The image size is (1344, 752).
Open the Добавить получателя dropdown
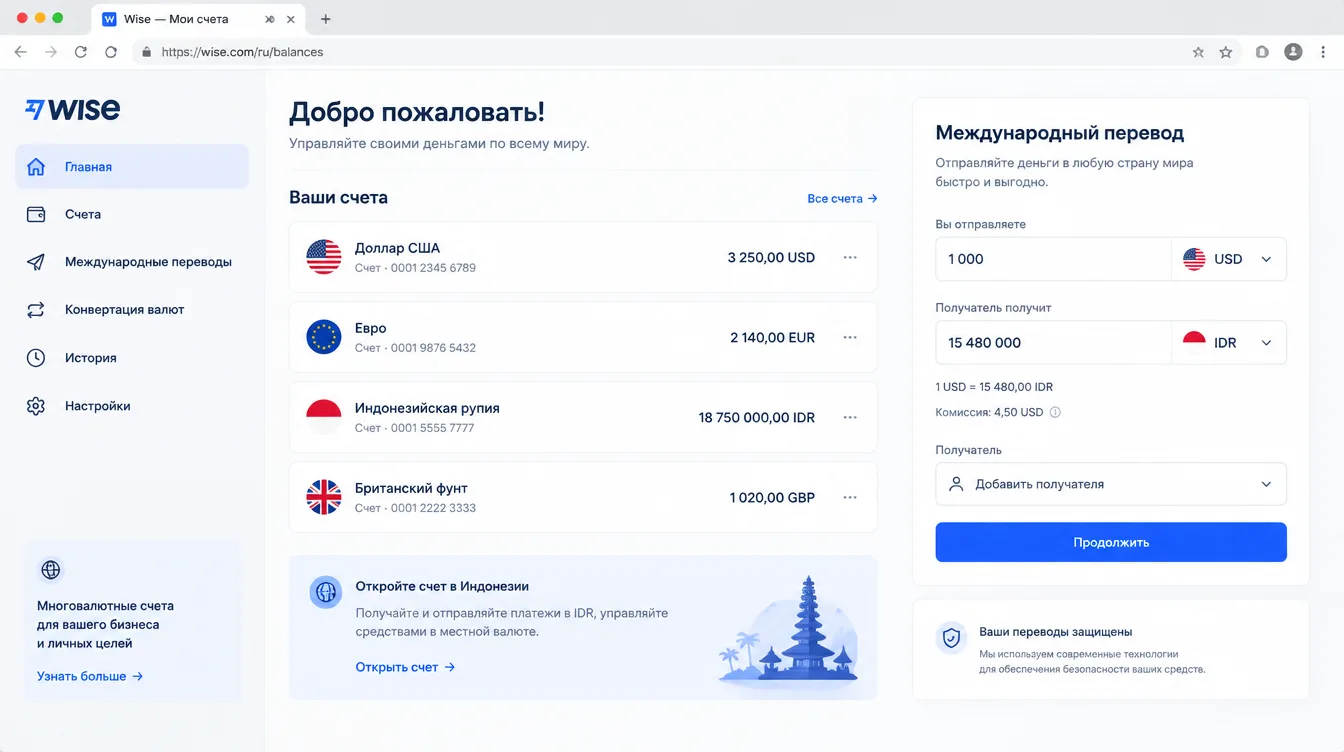click(1111, 484)
